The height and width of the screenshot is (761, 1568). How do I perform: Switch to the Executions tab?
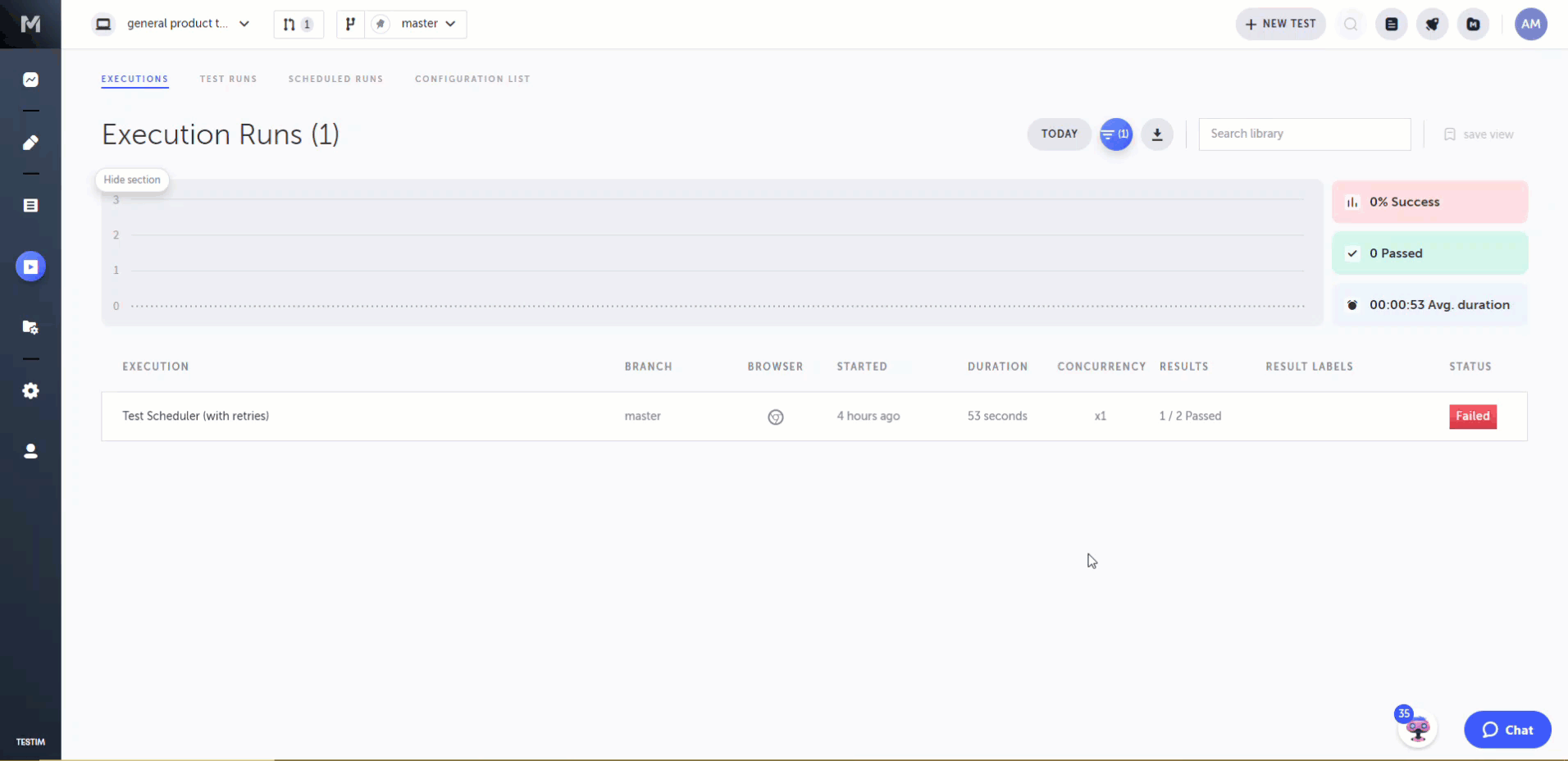tap(134, 79)
